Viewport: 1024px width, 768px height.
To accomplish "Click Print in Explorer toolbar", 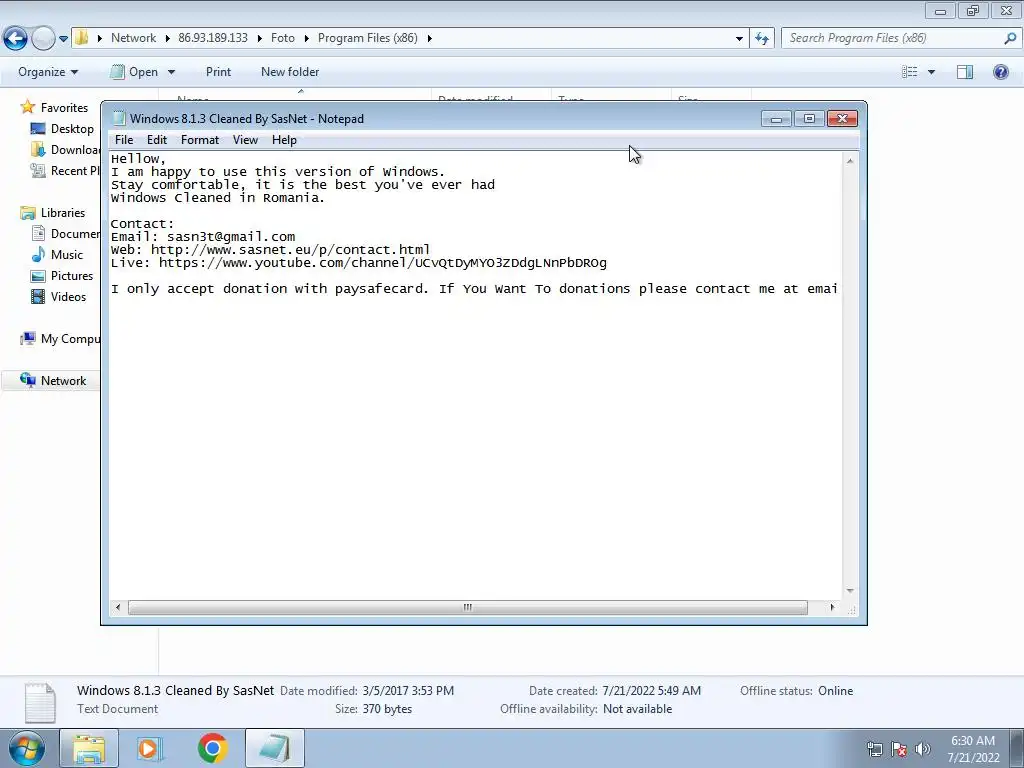I will tap(218, 72).
